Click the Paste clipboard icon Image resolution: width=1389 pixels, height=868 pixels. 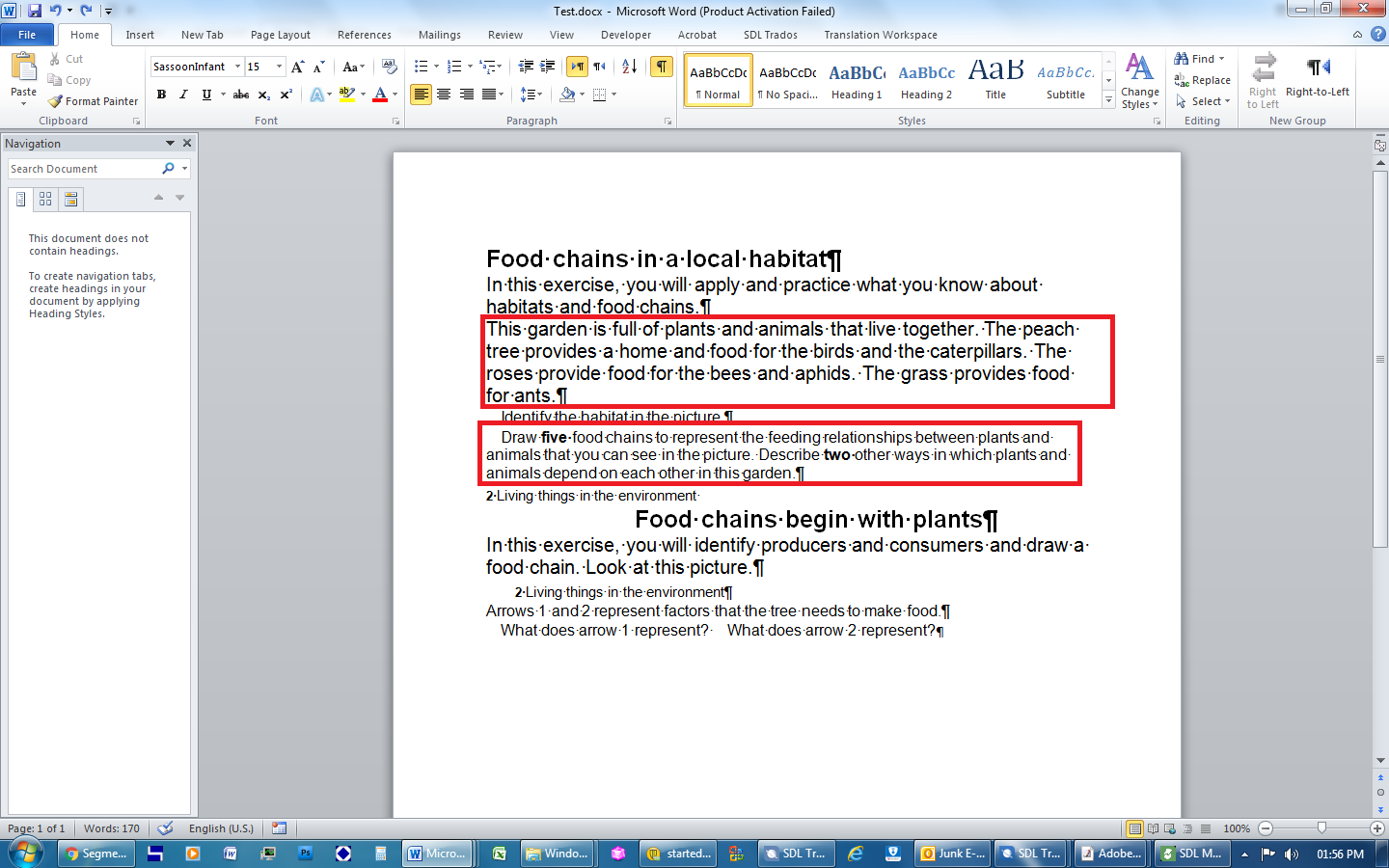point(23,68)
